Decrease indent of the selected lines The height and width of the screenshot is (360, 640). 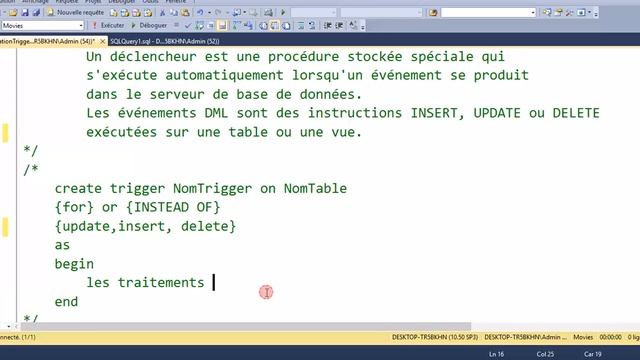327,25
